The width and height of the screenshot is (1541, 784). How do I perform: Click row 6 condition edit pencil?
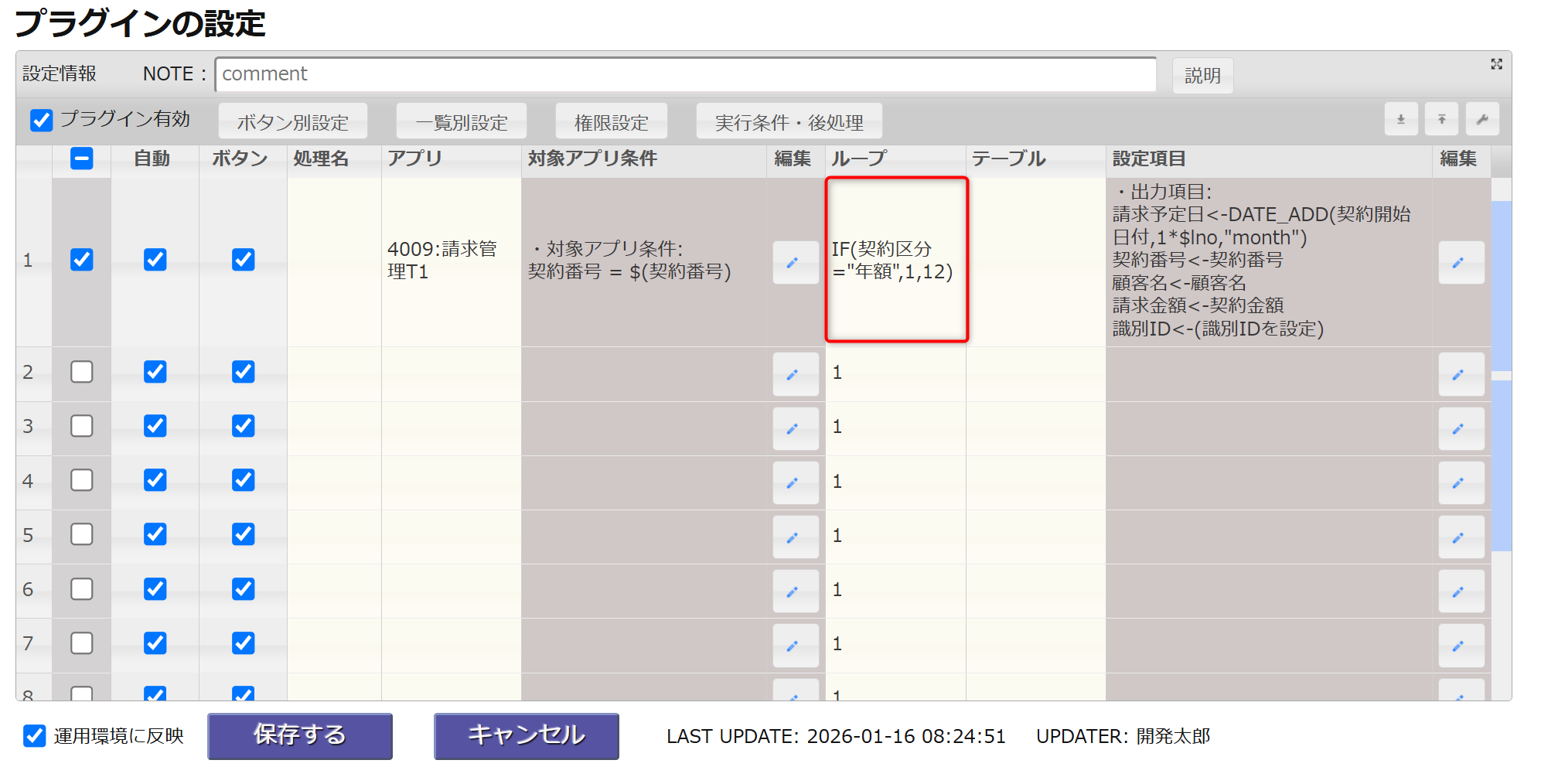795,591
